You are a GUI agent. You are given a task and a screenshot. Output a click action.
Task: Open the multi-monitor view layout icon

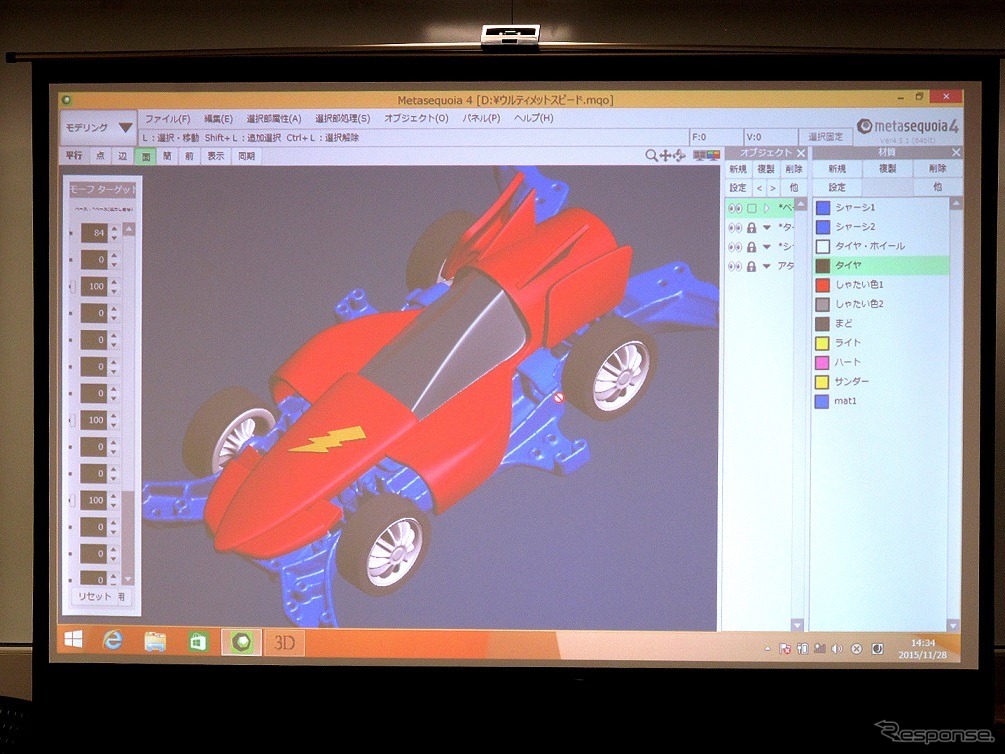click(x=707, y=155)
